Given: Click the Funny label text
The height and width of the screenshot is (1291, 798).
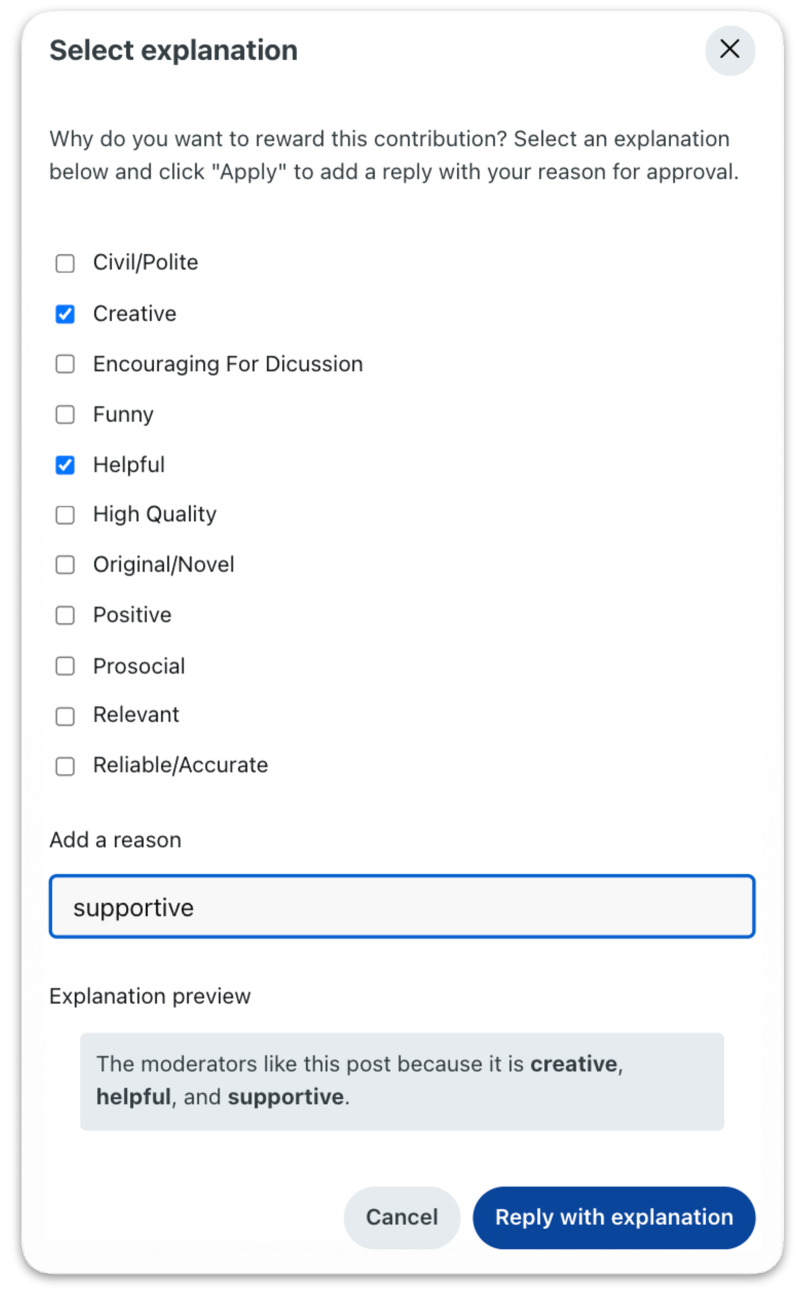Looking at the screenshot, I should click(123, 414).
